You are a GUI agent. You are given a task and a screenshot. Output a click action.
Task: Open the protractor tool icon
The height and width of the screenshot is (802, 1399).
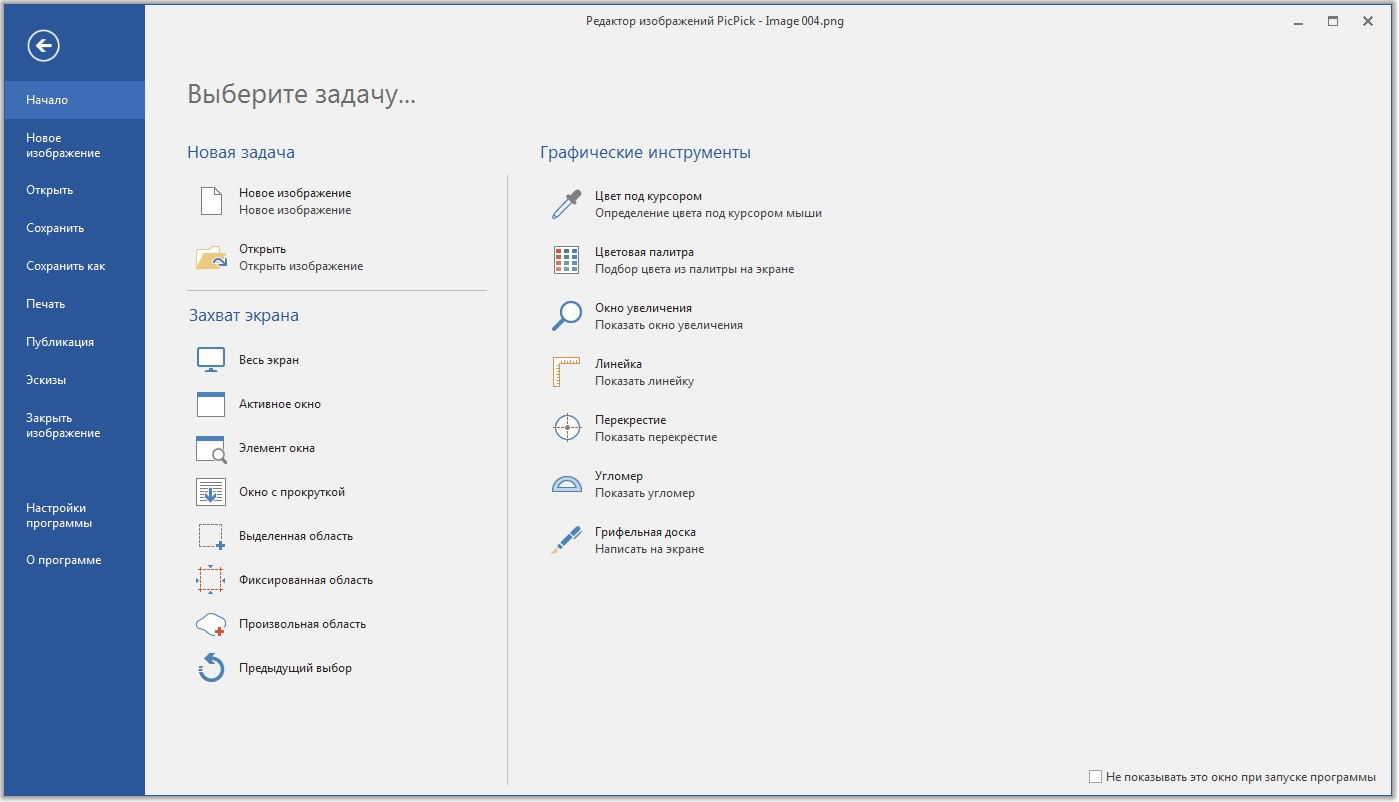567,484
